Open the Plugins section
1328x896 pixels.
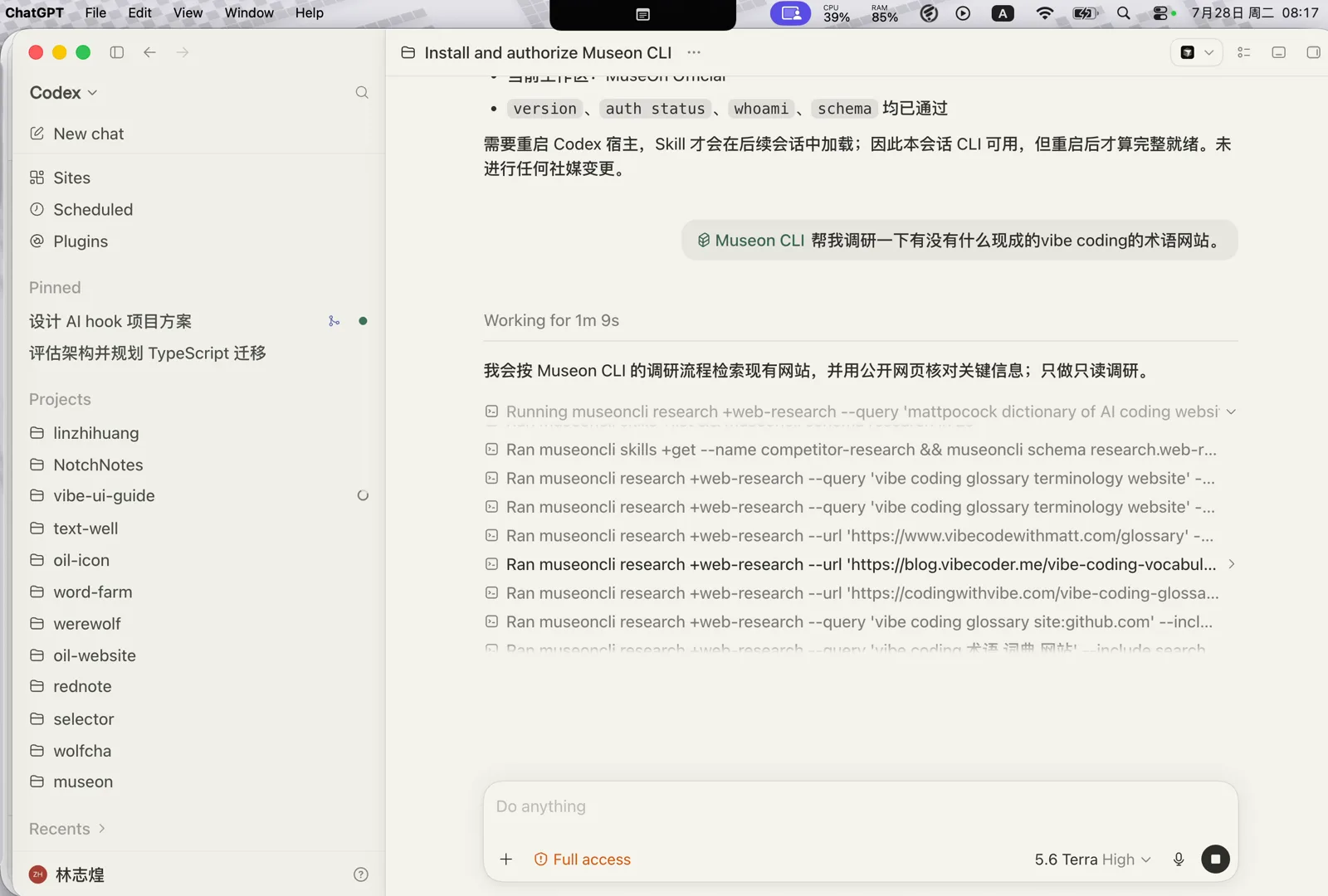[69, 241]
